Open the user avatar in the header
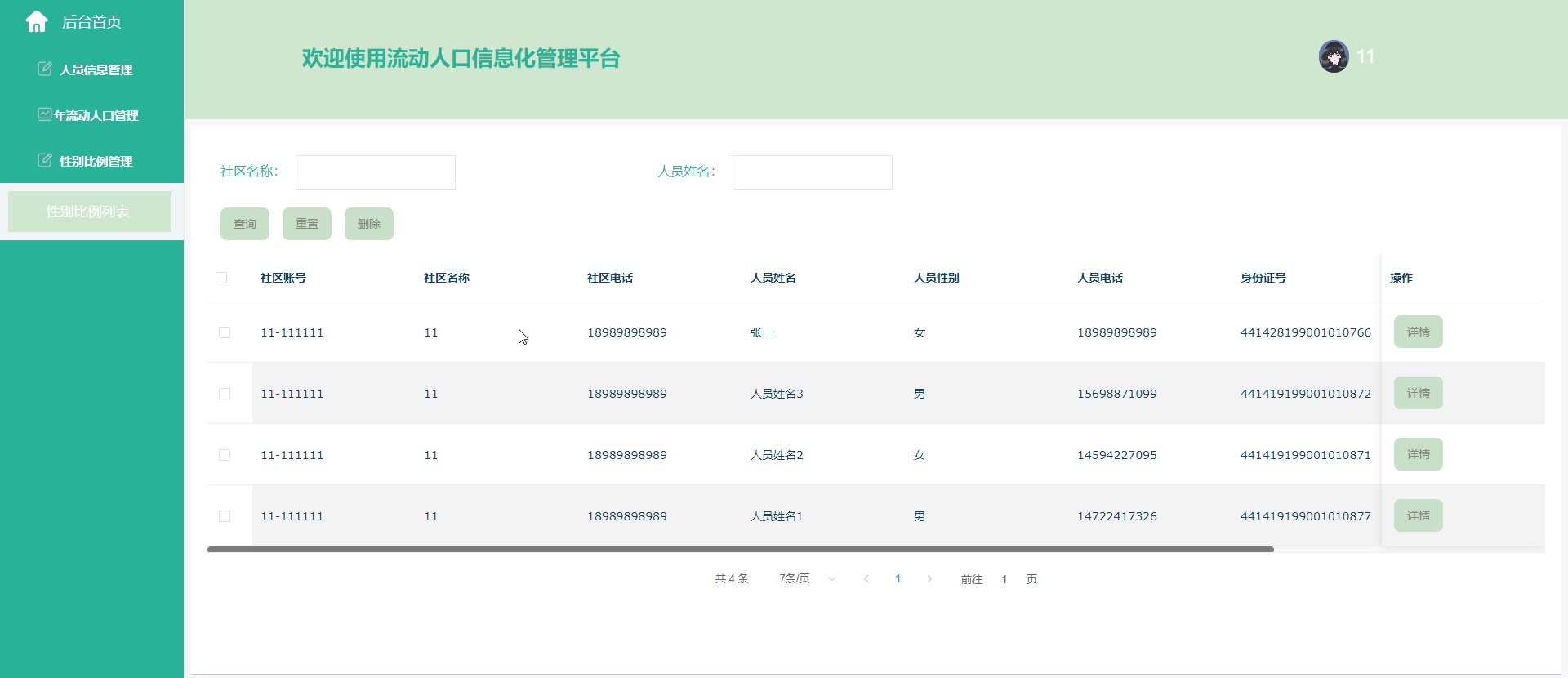The width and height of the screenshot is (1568, 678). pyautogui.click(x=1334, y=56)
